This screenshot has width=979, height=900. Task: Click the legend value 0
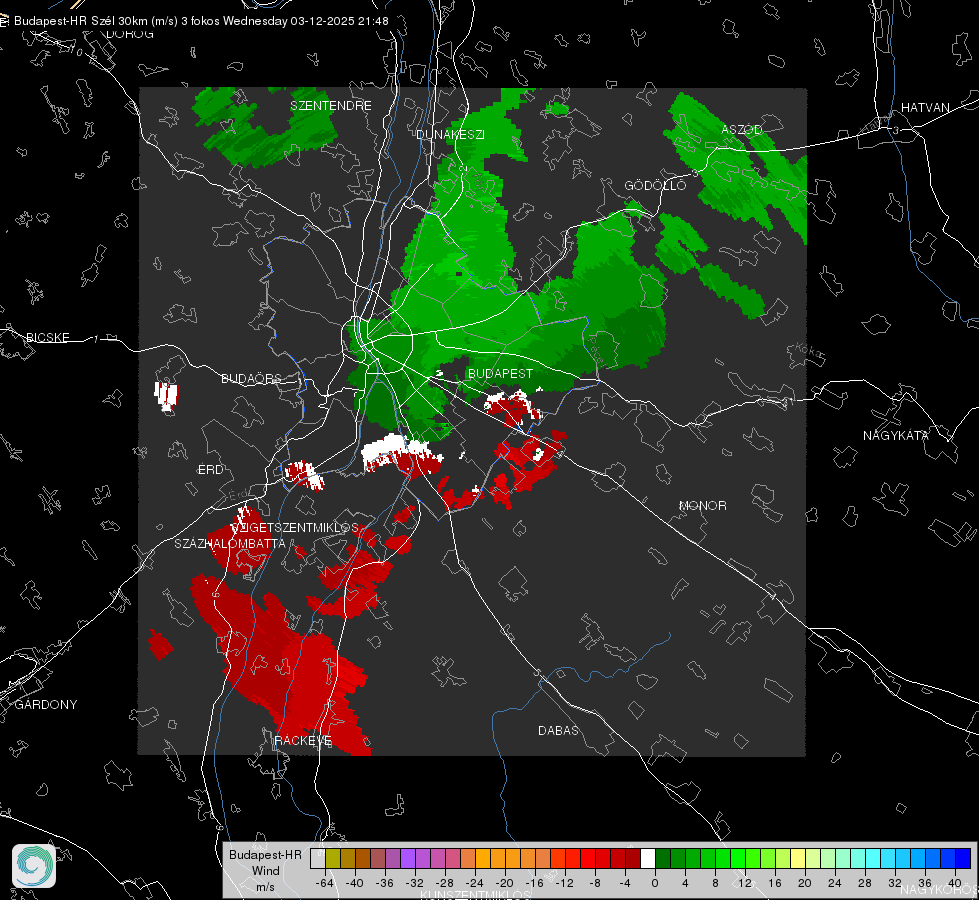tap(654, 883)
